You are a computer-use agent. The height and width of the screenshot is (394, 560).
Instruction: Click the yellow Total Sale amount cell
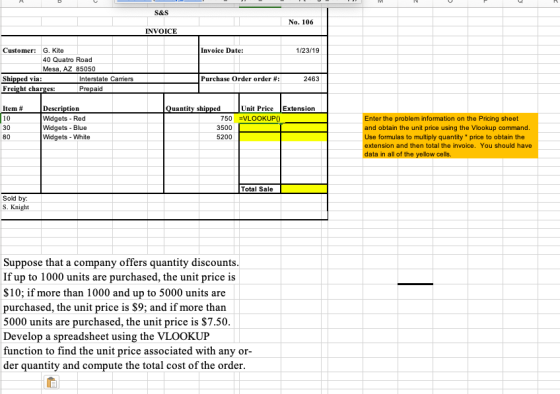tap(304, 189)
